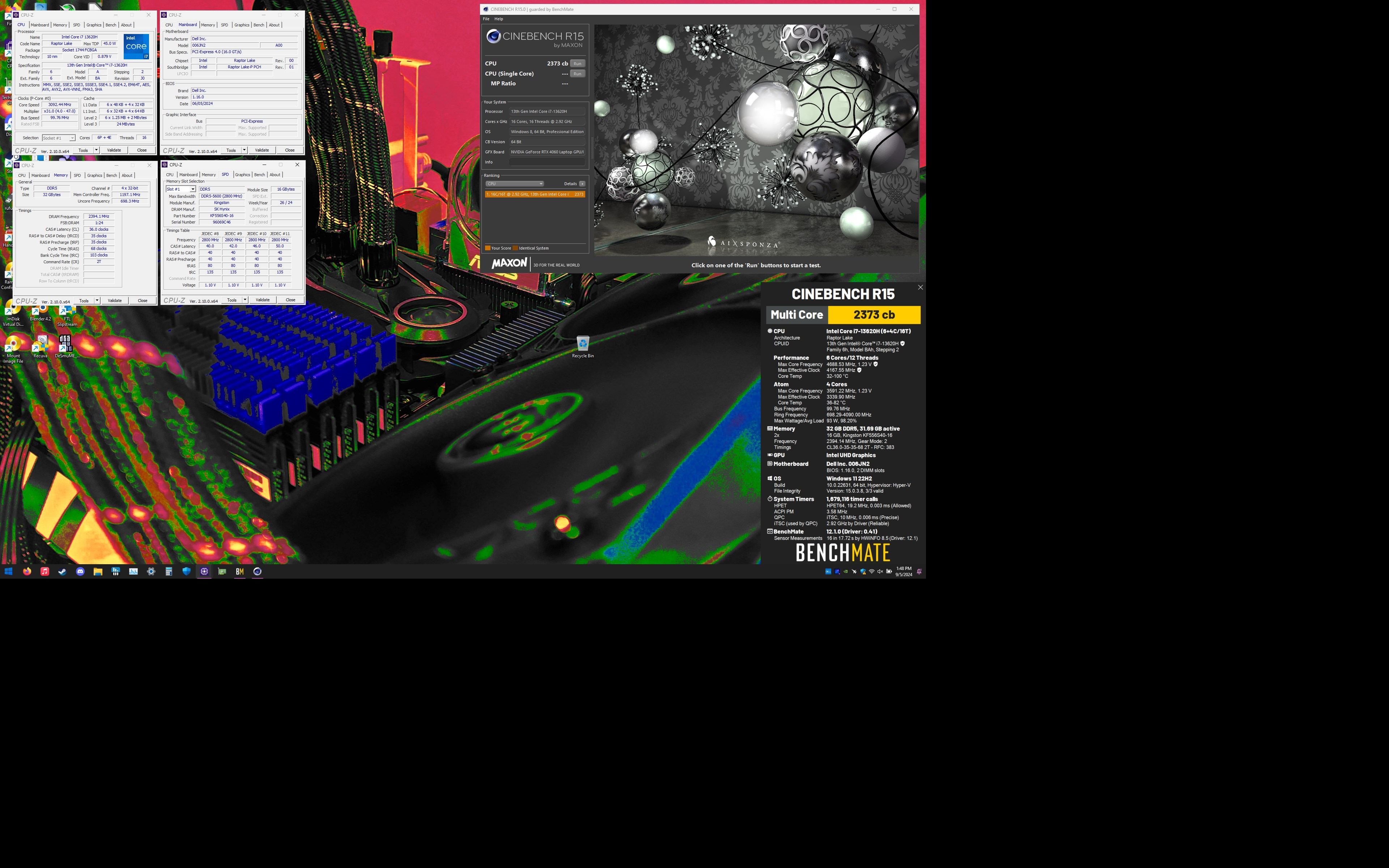Switch to CPU tab in CPU-Z Mainboard window
Viewport: 1389px width, 868px height.
pos(169,25)
